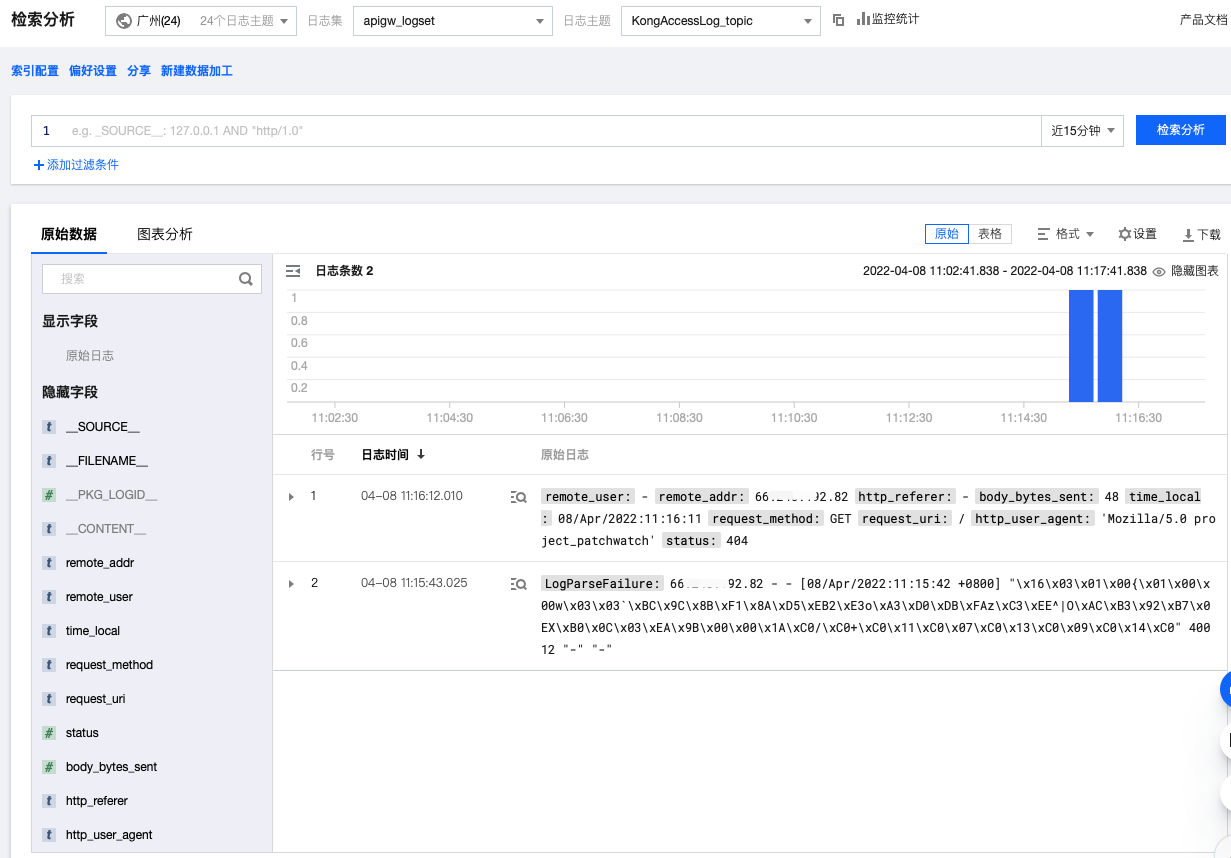
Task: Collapse the field sidebar with the list icon
Action: pos(293,271)
